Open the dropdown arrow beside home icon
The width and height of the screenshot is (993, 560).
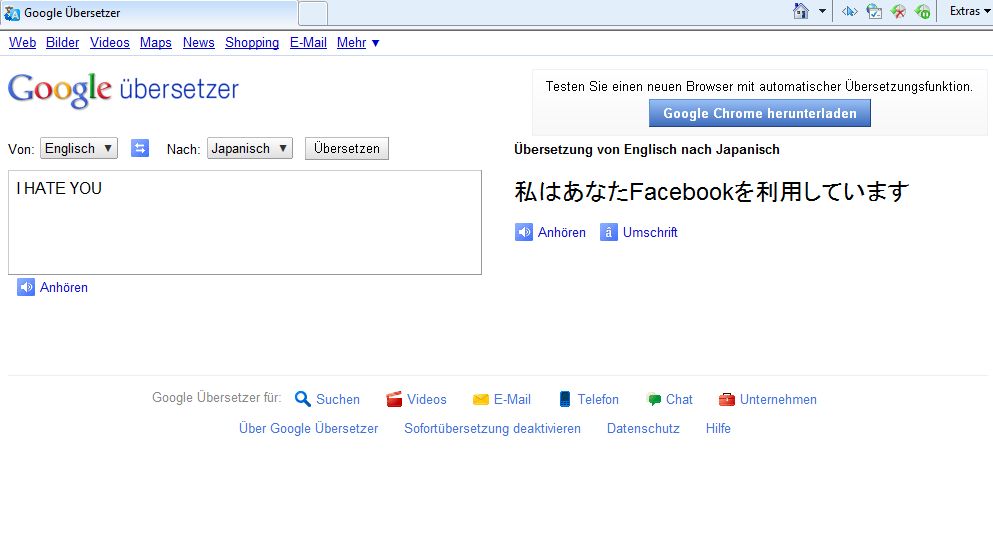(822, 11)
